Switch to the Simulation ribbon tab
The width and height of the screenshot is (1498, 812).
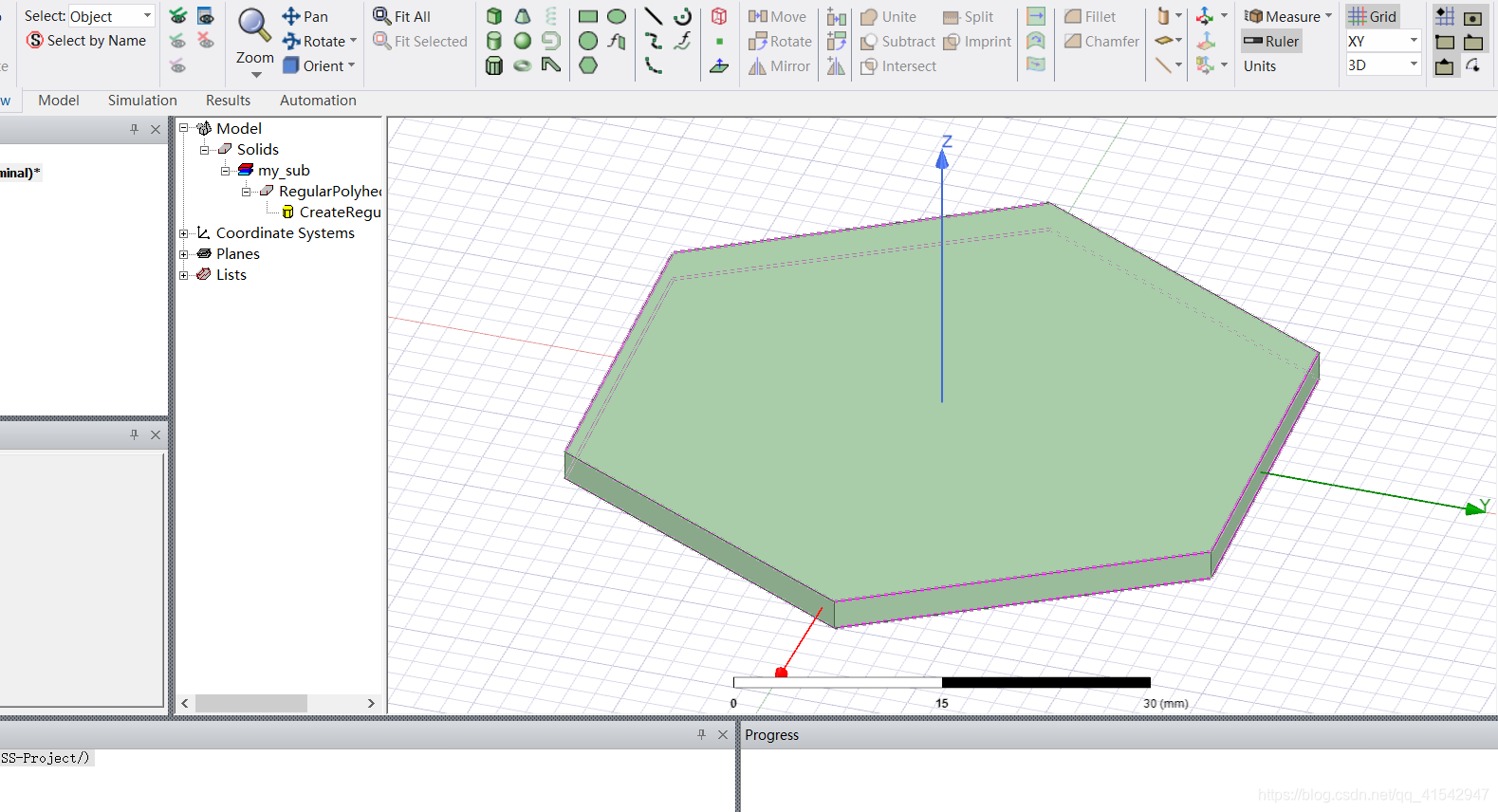click(x=142, y=101)
